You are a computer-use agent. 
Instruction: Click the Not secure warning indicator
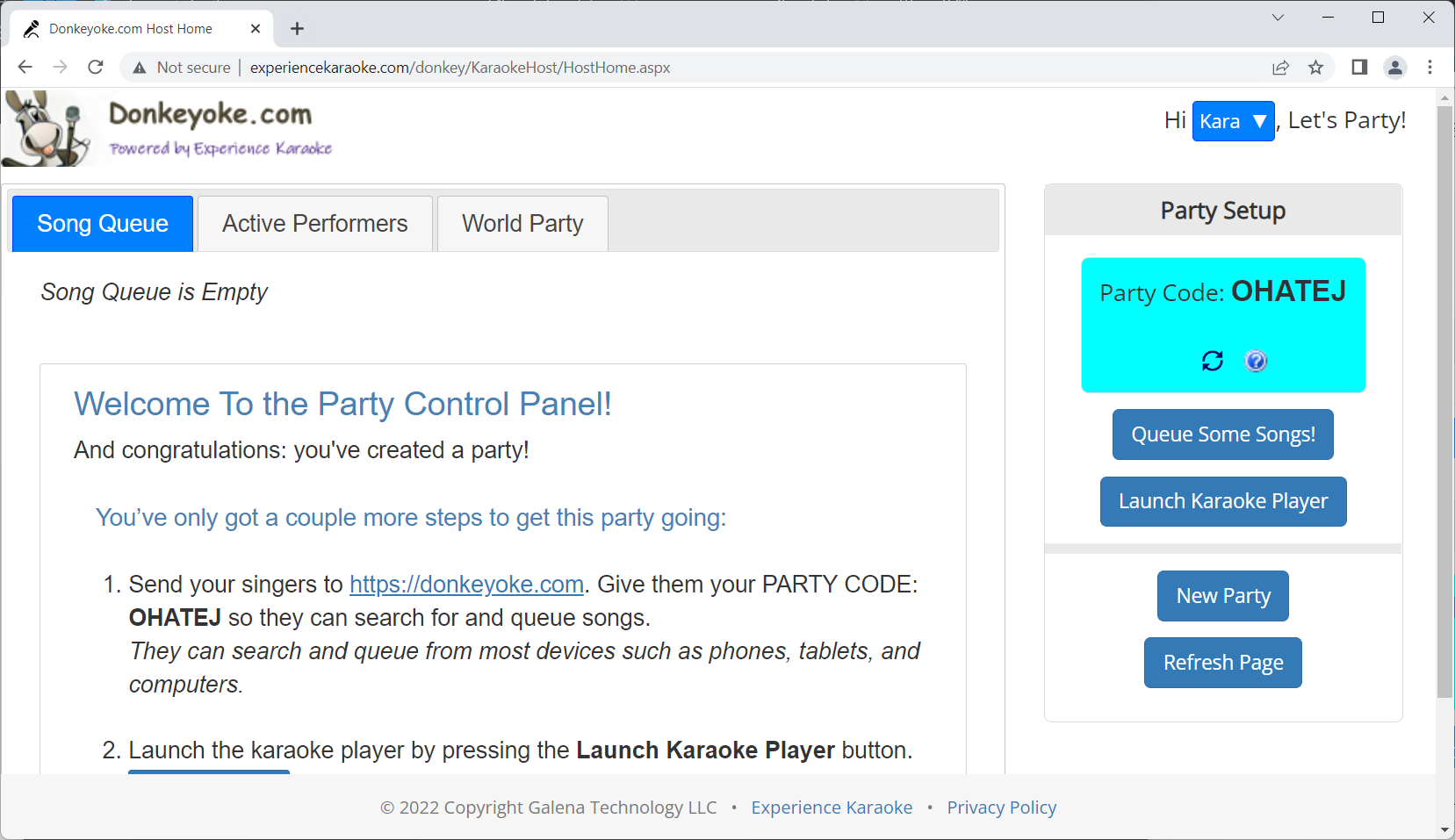point(180,67)
